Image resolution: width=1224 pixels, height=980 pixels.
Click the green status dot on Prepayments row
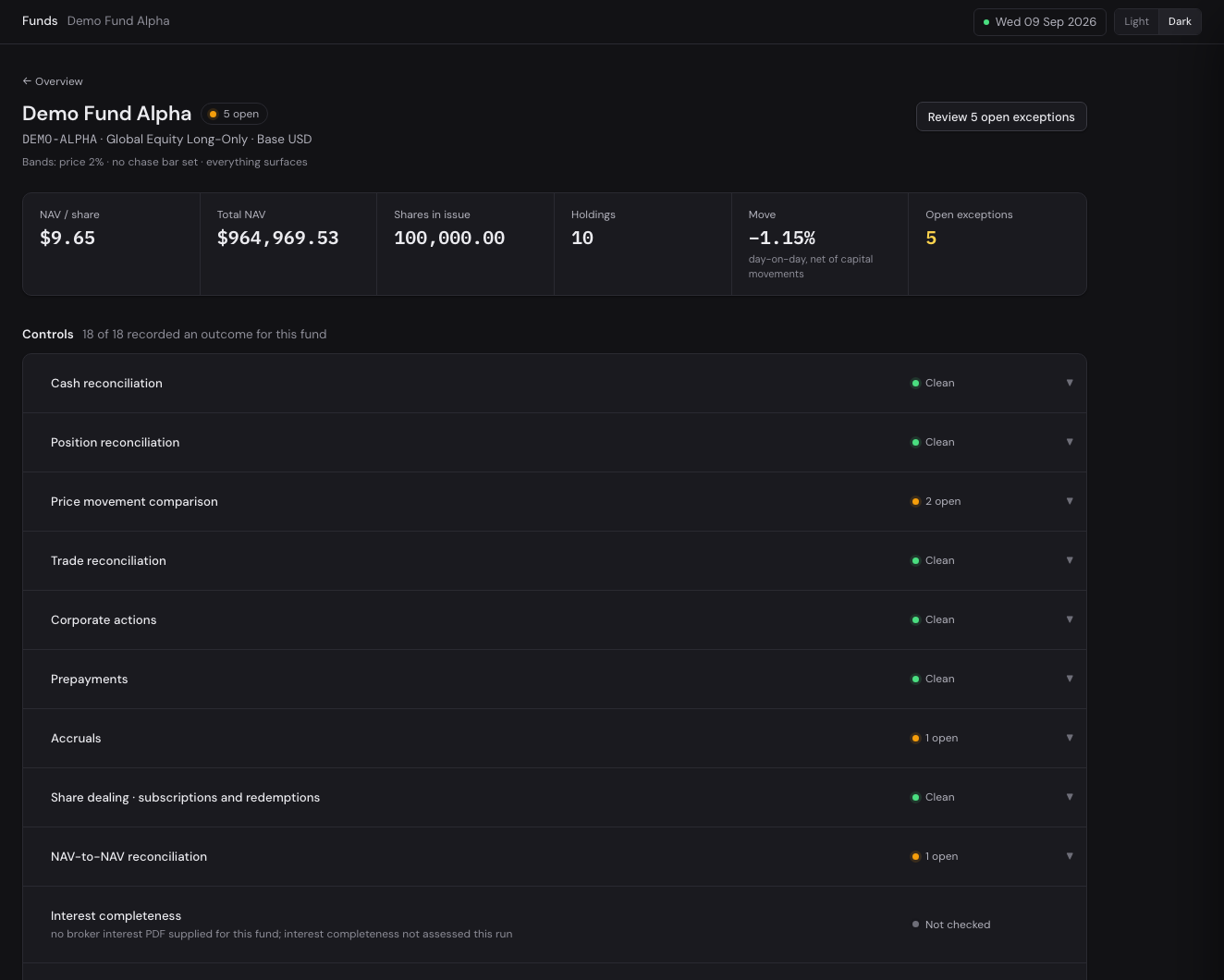click(915, 679)
